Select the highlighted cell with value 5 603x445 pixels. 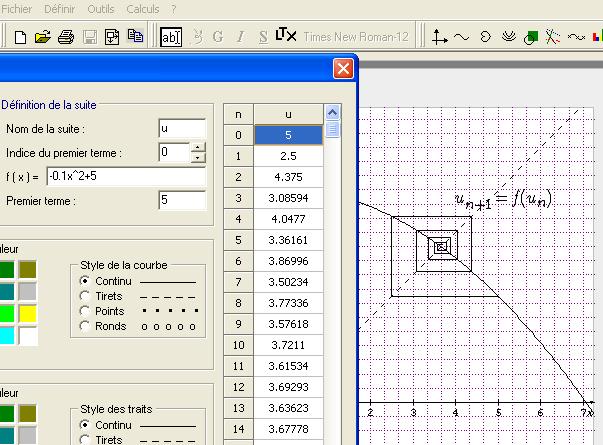(288, 135)
